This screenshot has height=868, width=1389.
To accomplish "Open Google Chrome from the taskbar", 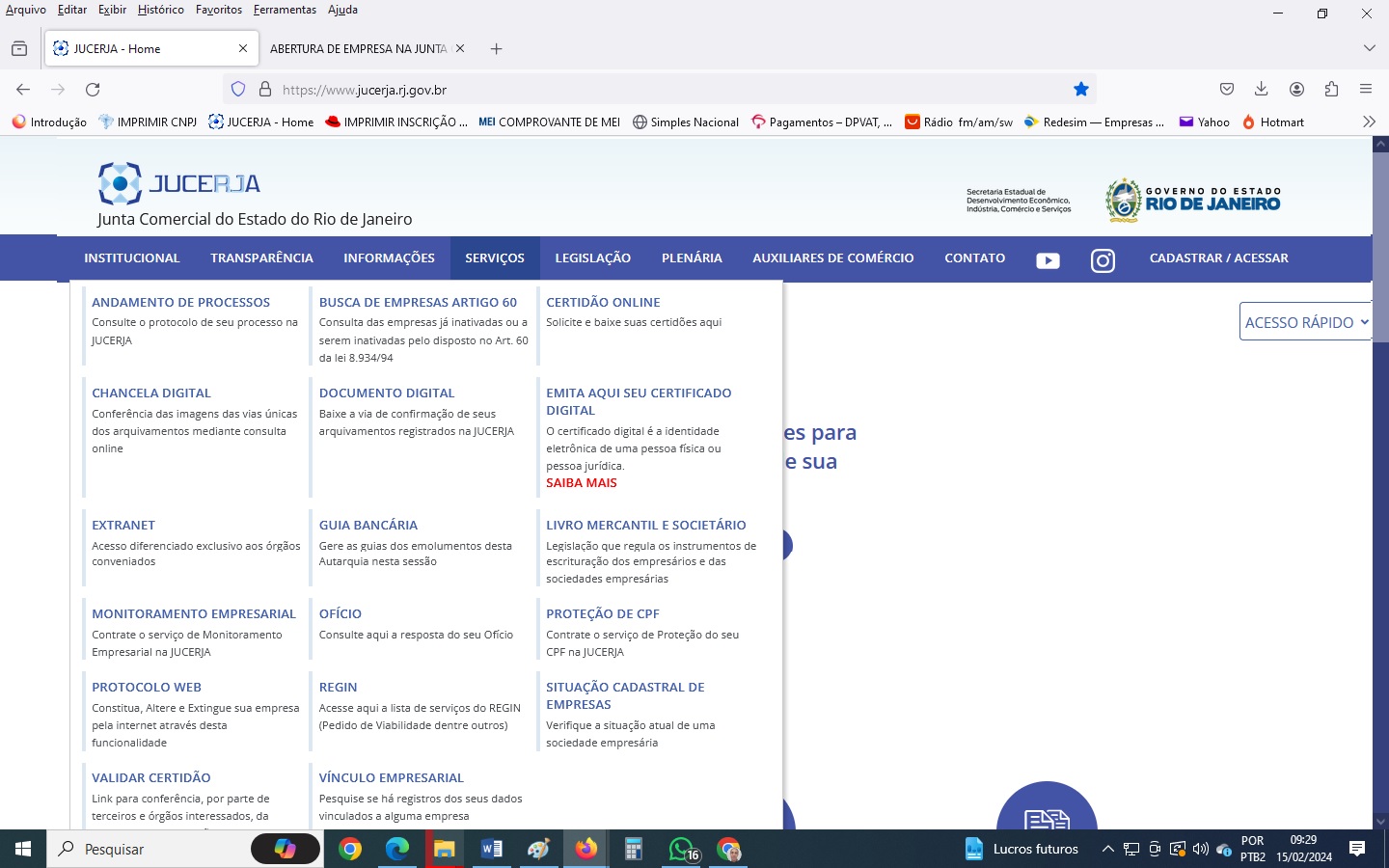I will click(350, 849).
